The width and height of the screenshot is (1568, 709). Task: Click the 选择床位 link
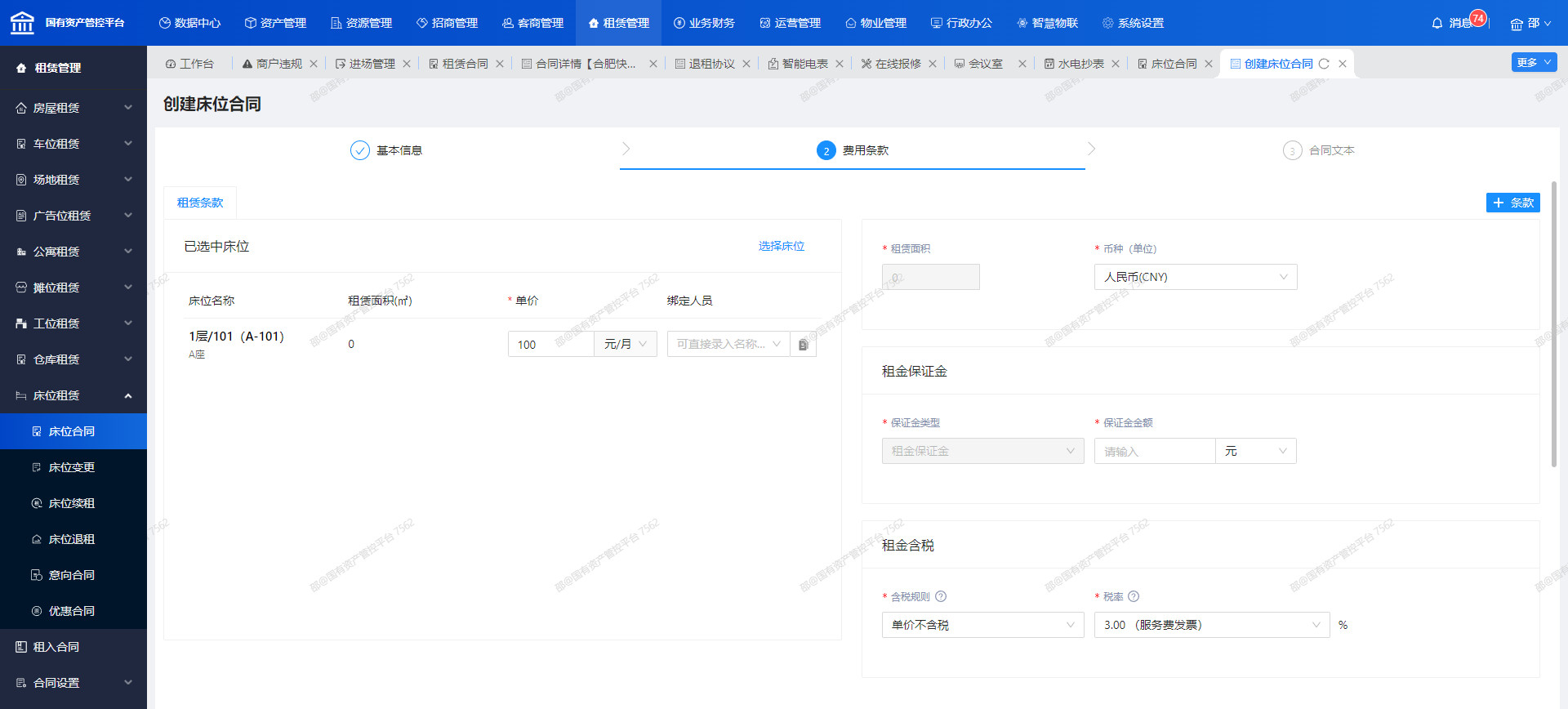coord(782,246)
